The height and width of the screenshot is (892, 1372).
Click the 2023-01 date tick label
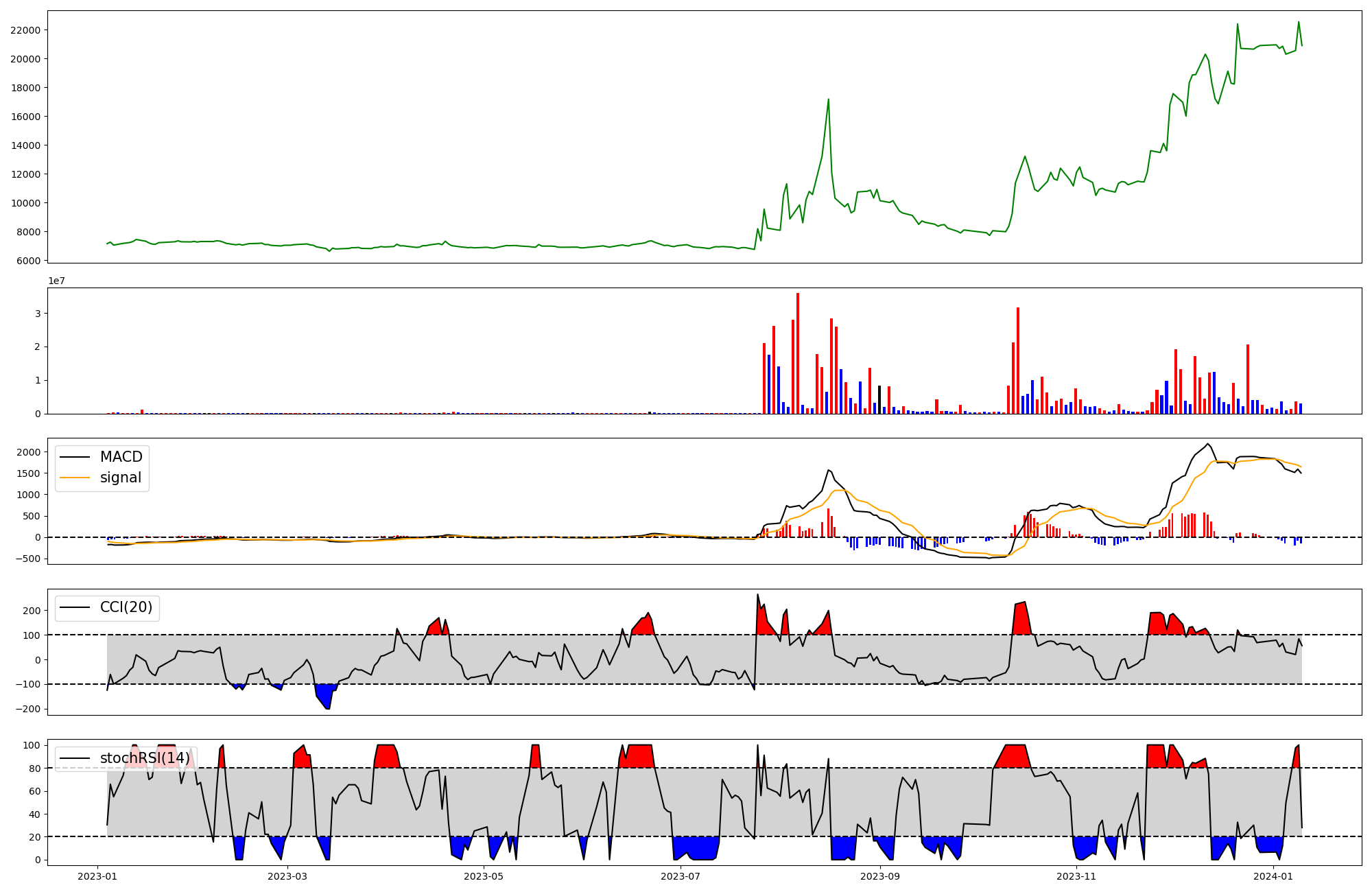[97, 876]
